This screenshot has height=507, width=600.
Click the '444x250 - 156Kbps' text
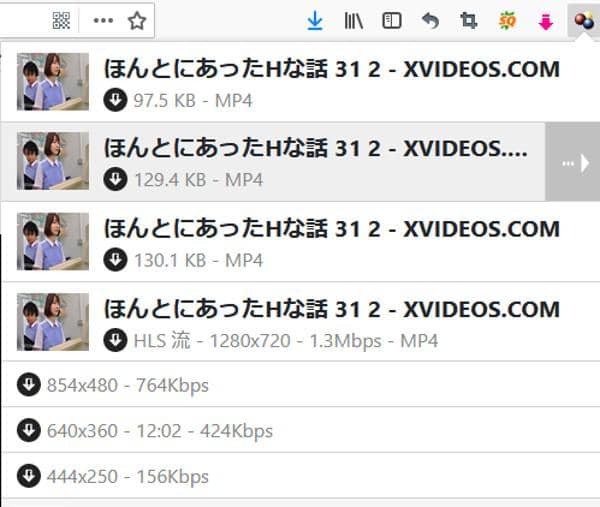tap(128, 477)
